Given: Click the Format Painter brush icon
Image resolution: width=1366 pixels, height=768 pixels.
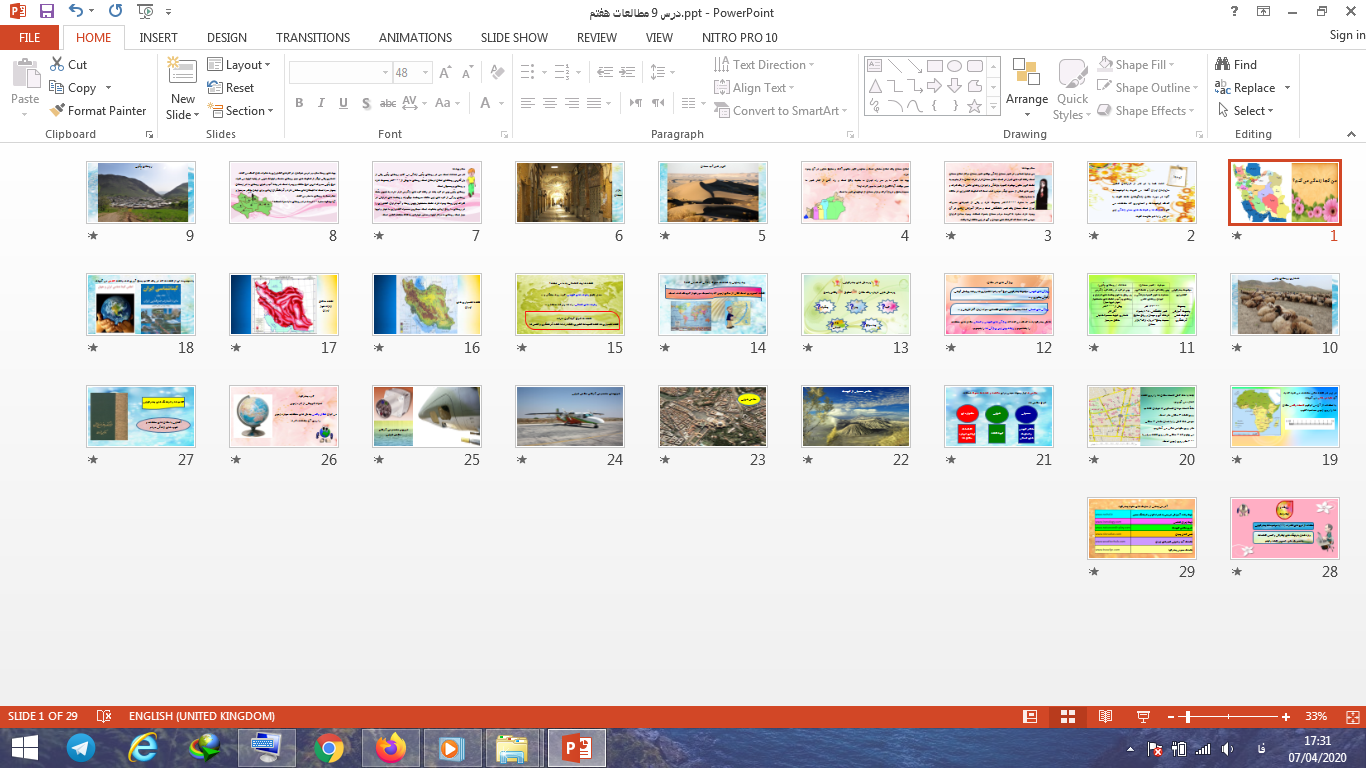Looking at the screenshot, I should coord(57,111).
